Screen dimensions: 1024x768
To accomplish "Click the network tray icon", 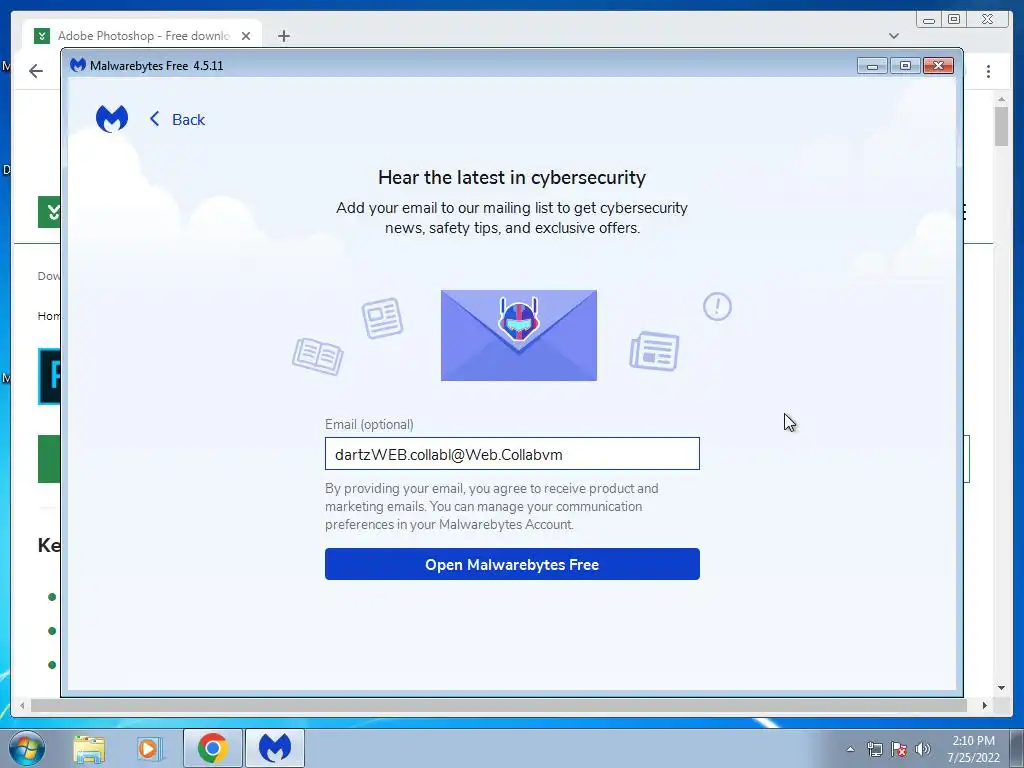I will pyautogui.click(x=874, y=749).
